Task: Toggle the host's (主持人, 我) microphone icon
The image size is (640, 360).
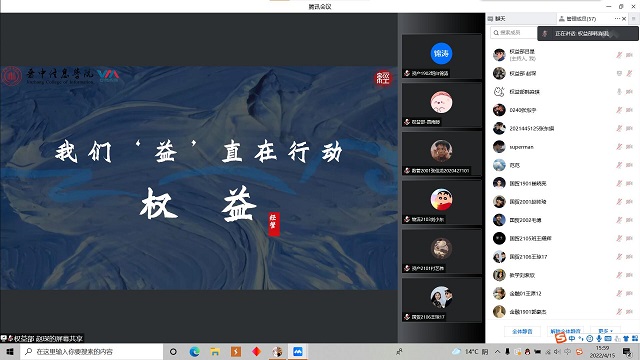Action: click(x=619, y=55)
